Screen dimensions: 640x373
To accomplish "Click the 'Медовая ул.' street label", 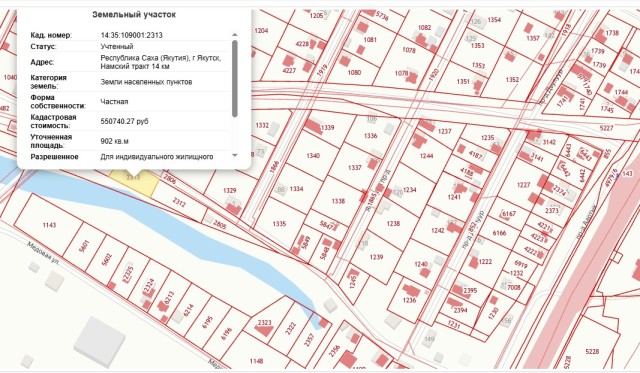I will pyautogui.click(x=44, y=253).
